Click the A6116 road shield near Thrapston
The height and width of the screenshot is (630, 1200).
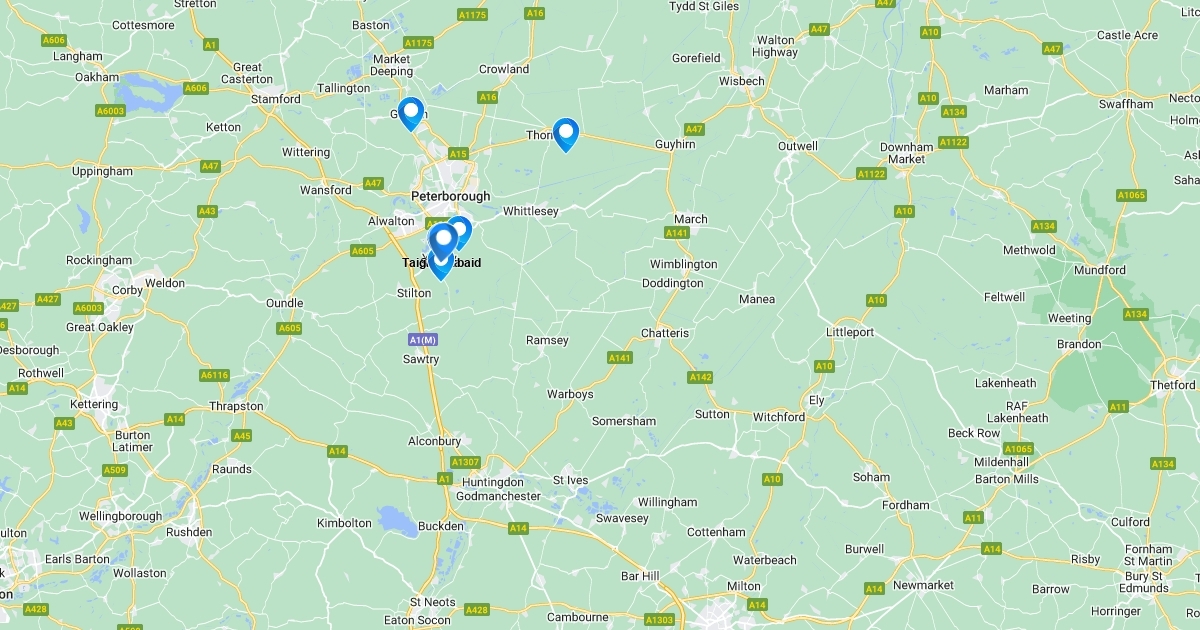click(214, 375)
